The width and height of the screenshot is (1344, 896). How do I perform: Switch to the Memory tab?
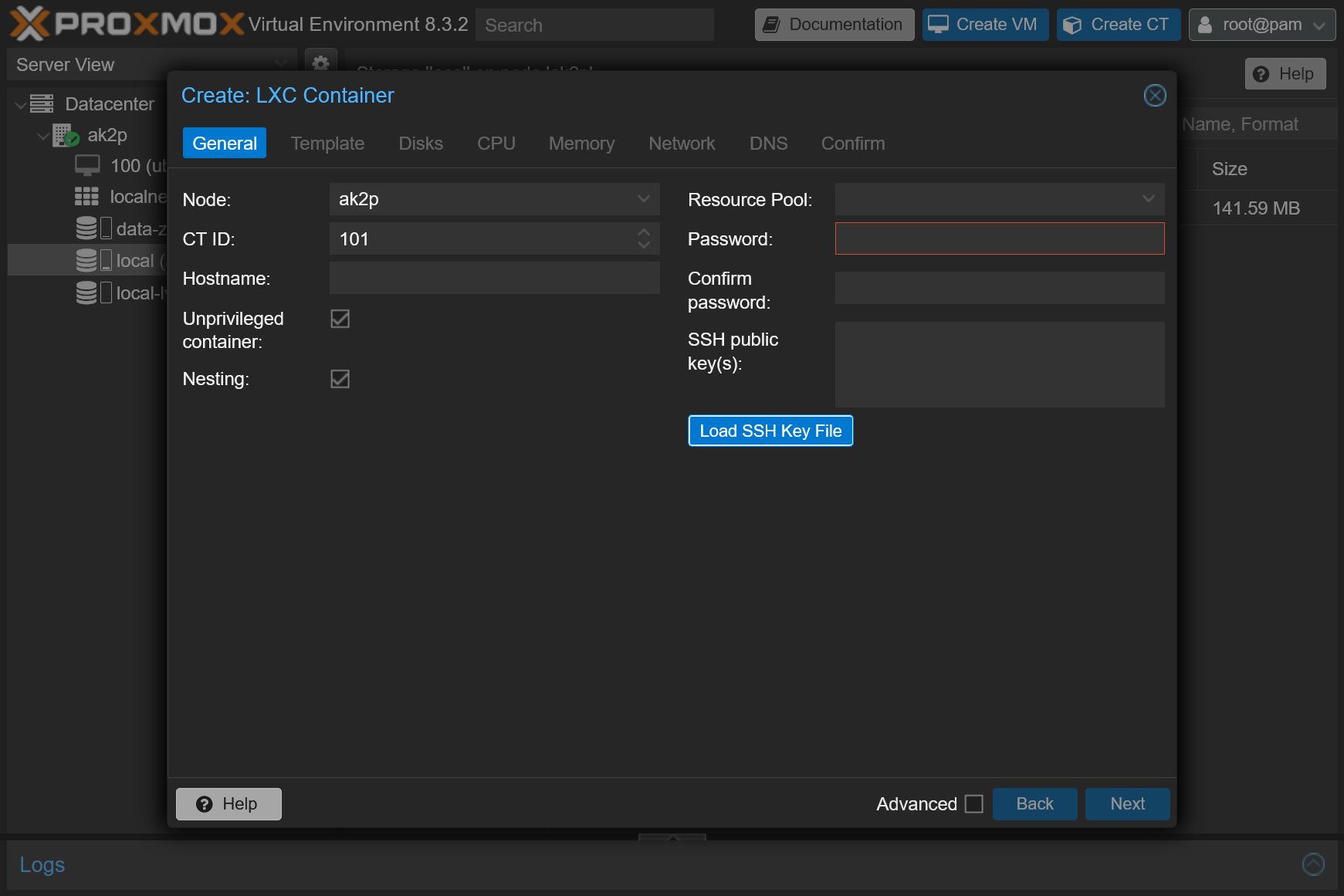(x=582, y=144)
